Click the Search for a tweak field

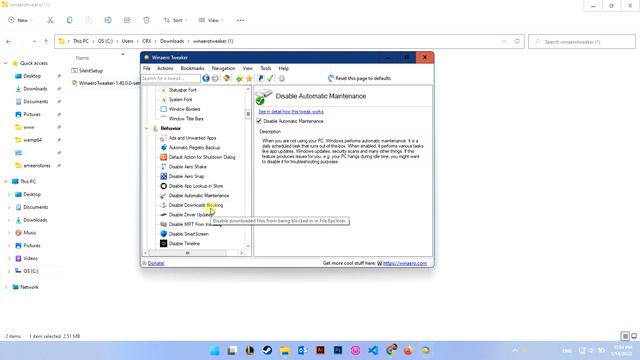171,78
